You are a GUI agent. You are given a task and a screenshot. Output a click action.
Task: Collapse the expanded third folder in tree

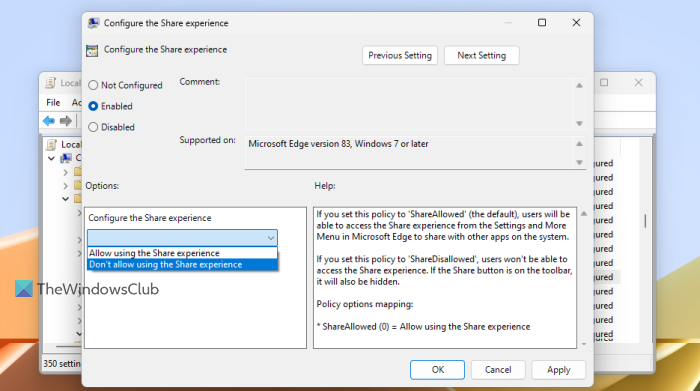(66, 199)
